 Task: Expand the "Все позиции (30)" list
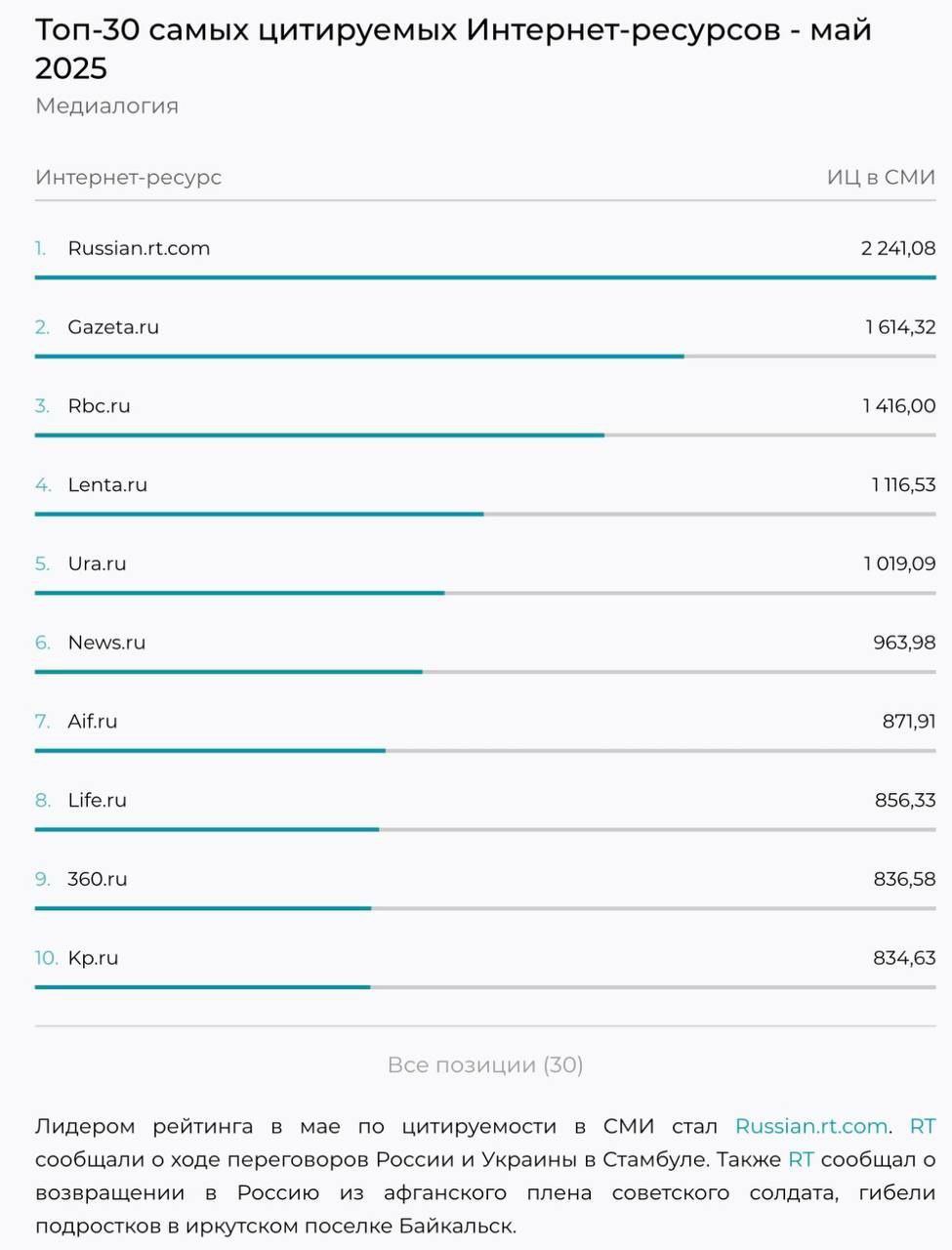485,1064
